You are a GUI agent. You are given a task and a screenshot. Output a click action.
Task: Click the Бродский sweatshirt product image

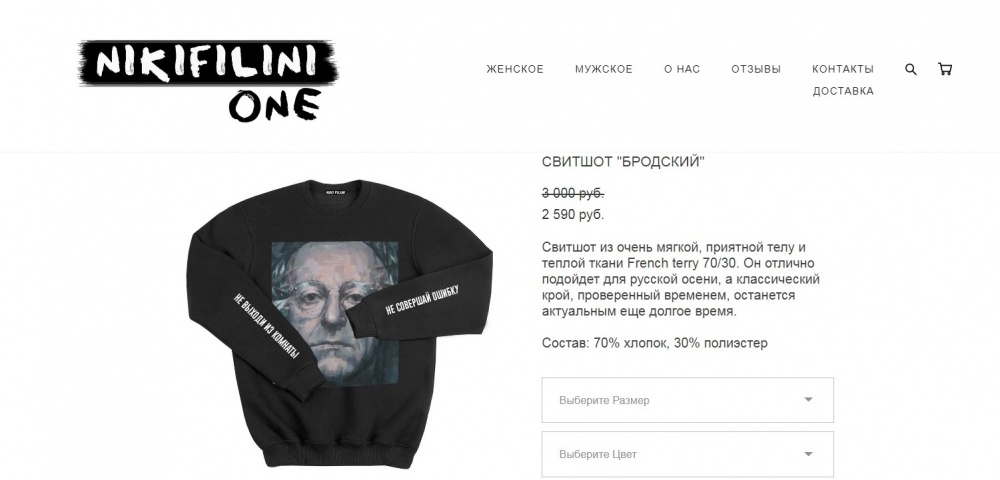(341, 324)
